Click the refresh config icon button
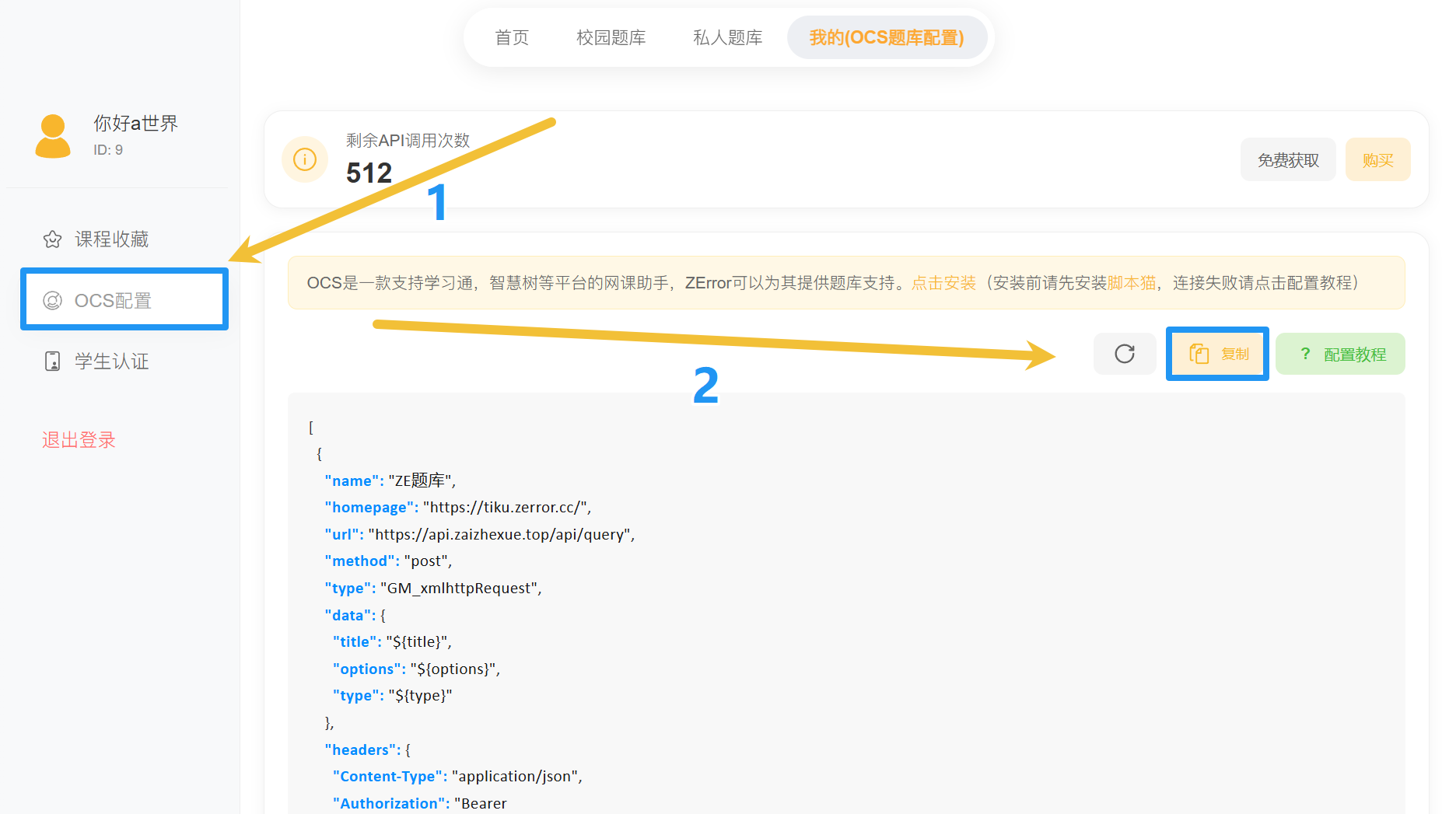The width and height of the screenshot is (1456, 814). pyautogui.click(x=1124, y=354)
